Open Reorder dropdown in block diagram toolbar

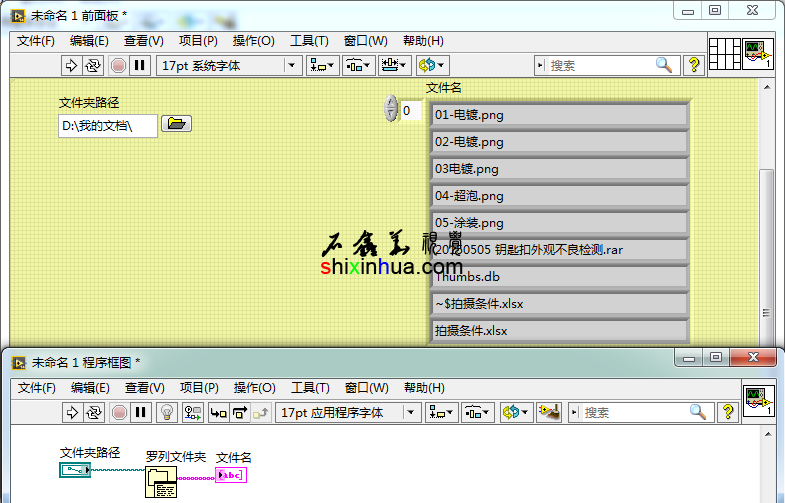click(x=514, y=412)
